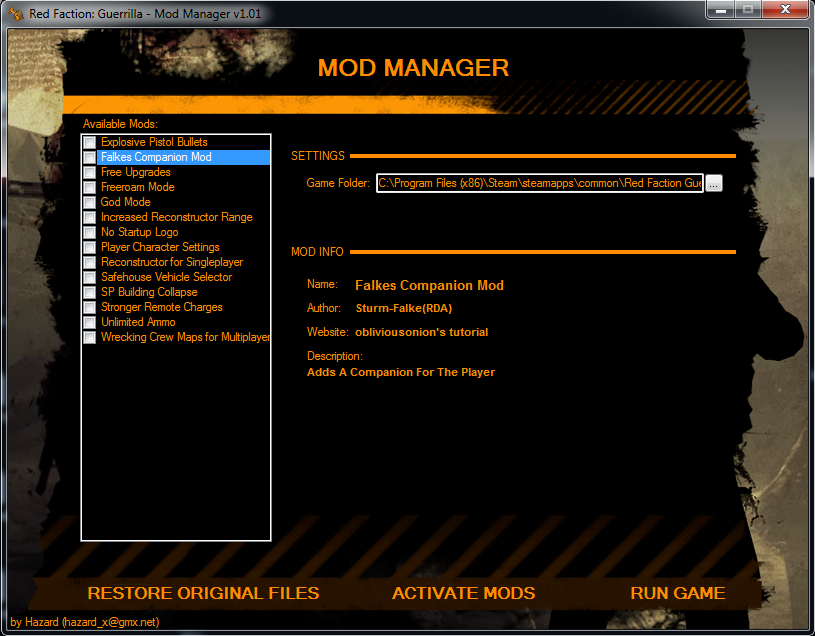815x636 pixels.
Task: Close the Mod Manager window
Action: (785, 9)
